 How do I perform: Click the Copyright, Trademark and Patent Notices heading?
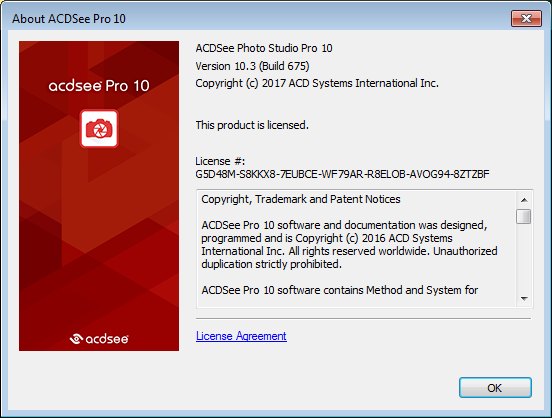coord(301,199)
